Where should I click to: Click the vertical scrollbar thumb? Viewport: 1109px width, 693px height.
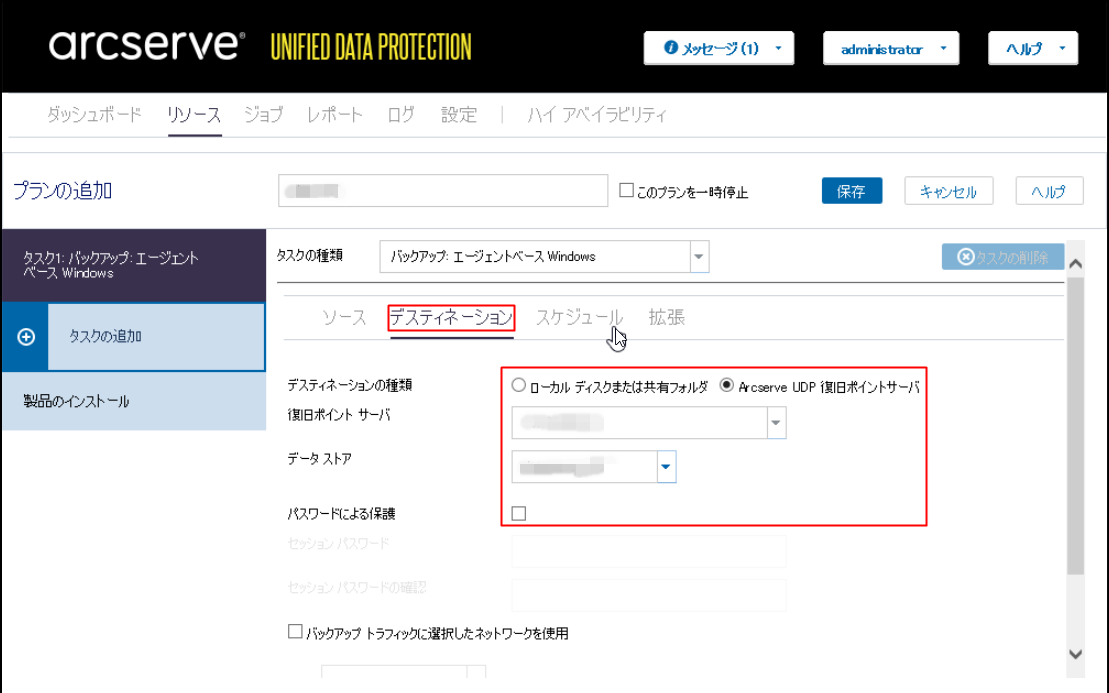point(1076,426)
